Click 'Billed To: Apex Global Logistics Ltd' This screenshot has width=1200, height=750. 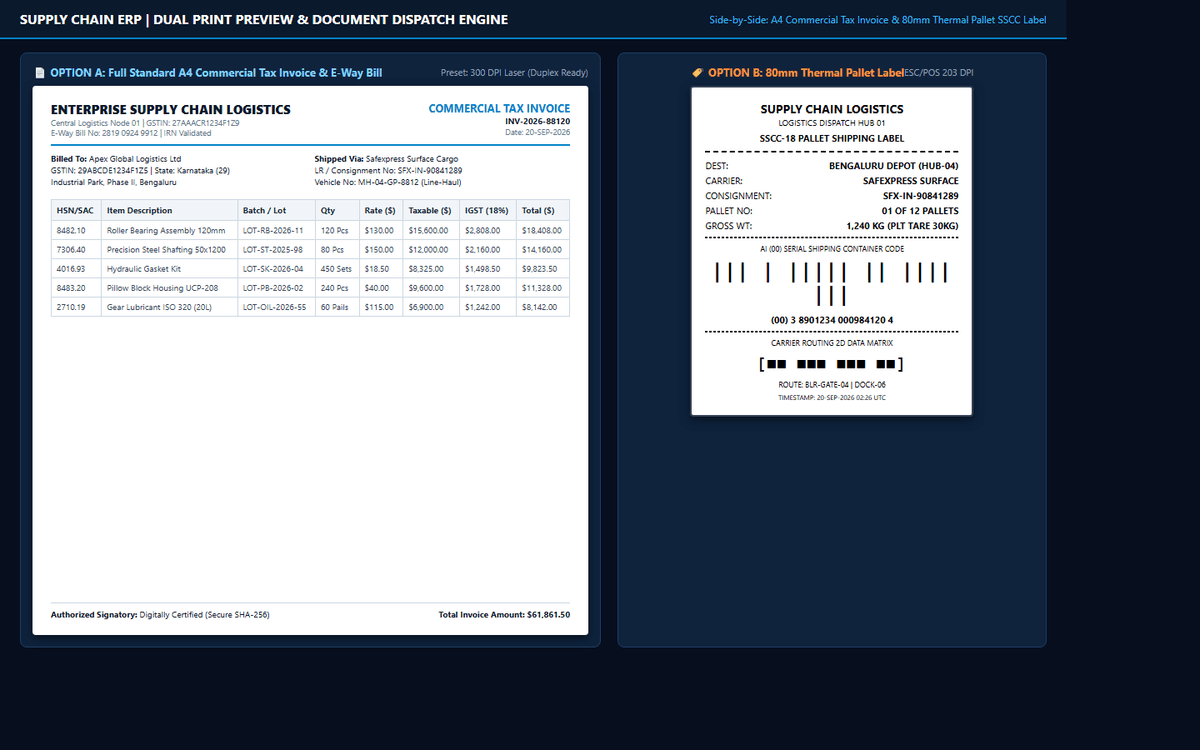116,158
